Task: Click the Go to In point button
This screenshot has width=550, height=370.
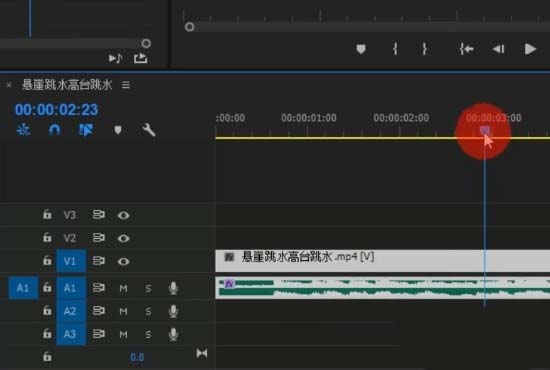Action: tap(467, 49)
